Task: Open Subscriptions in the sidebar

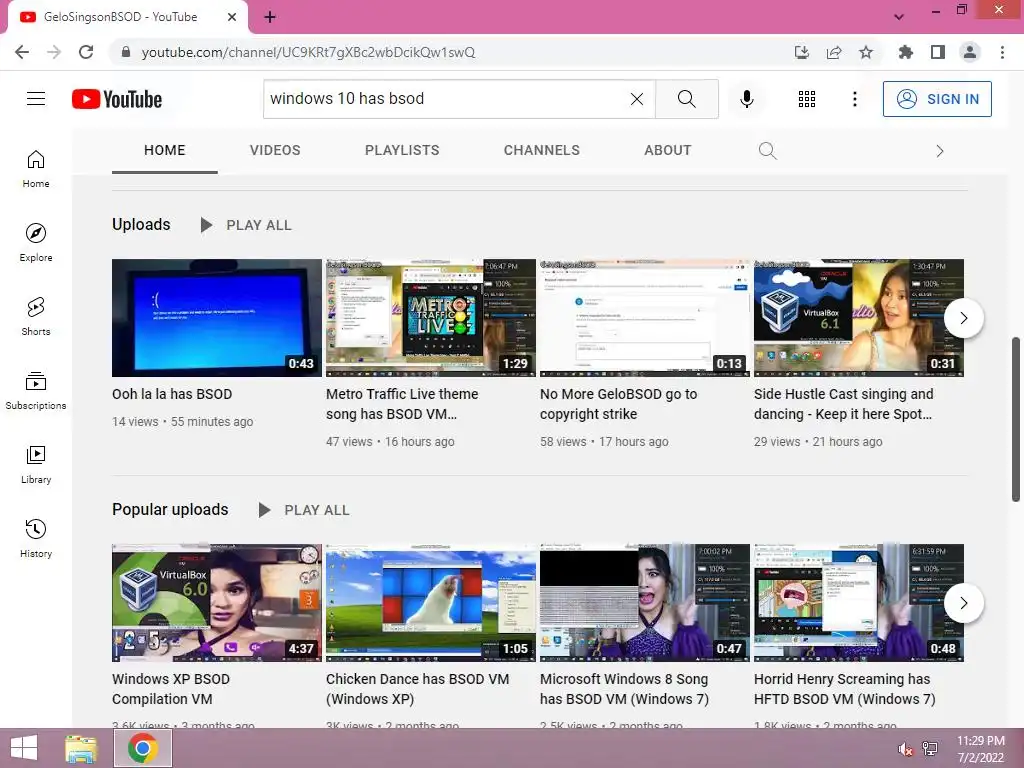Action: (x=36, y=391)
